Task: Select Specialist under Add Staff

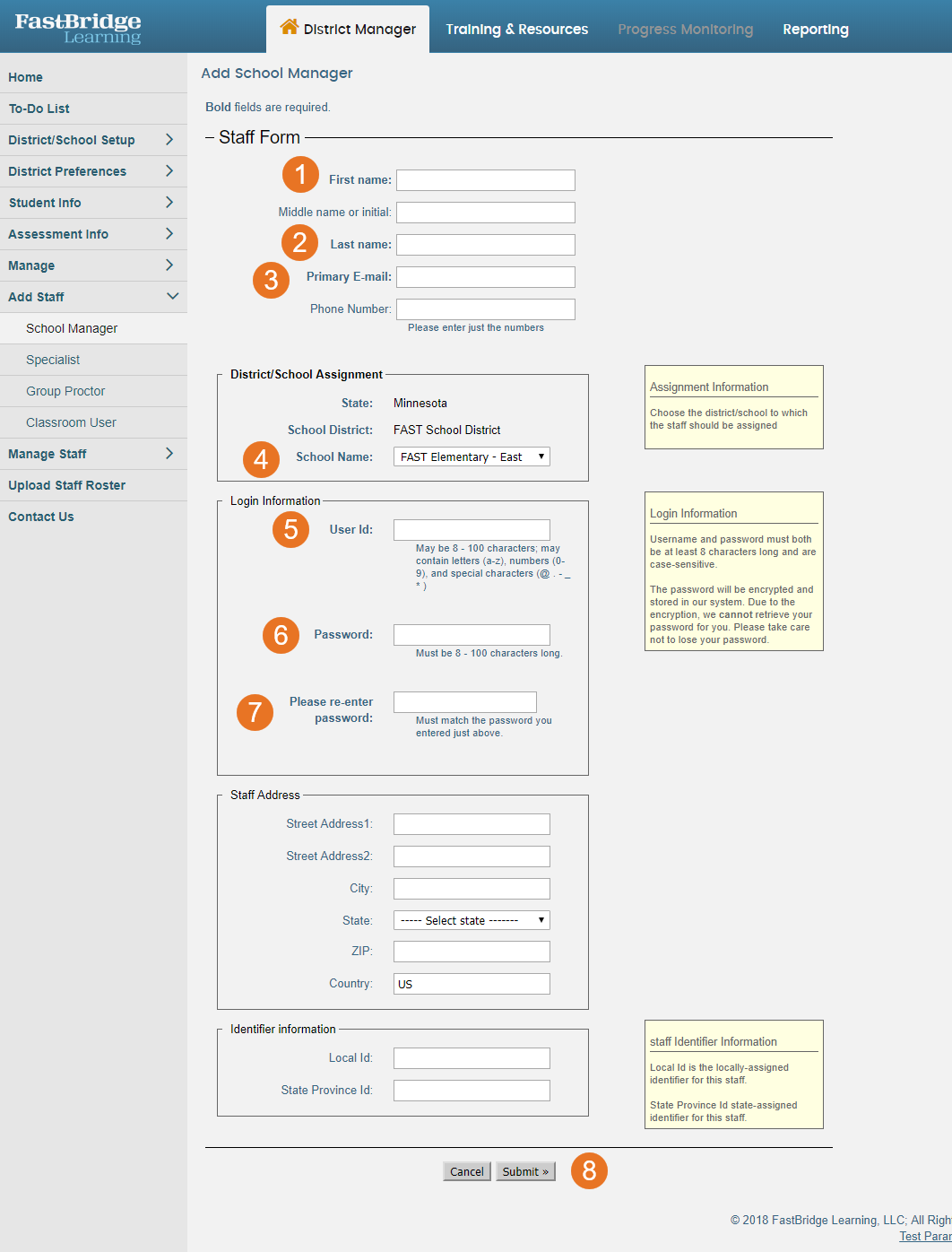Action: pos(93,360)
